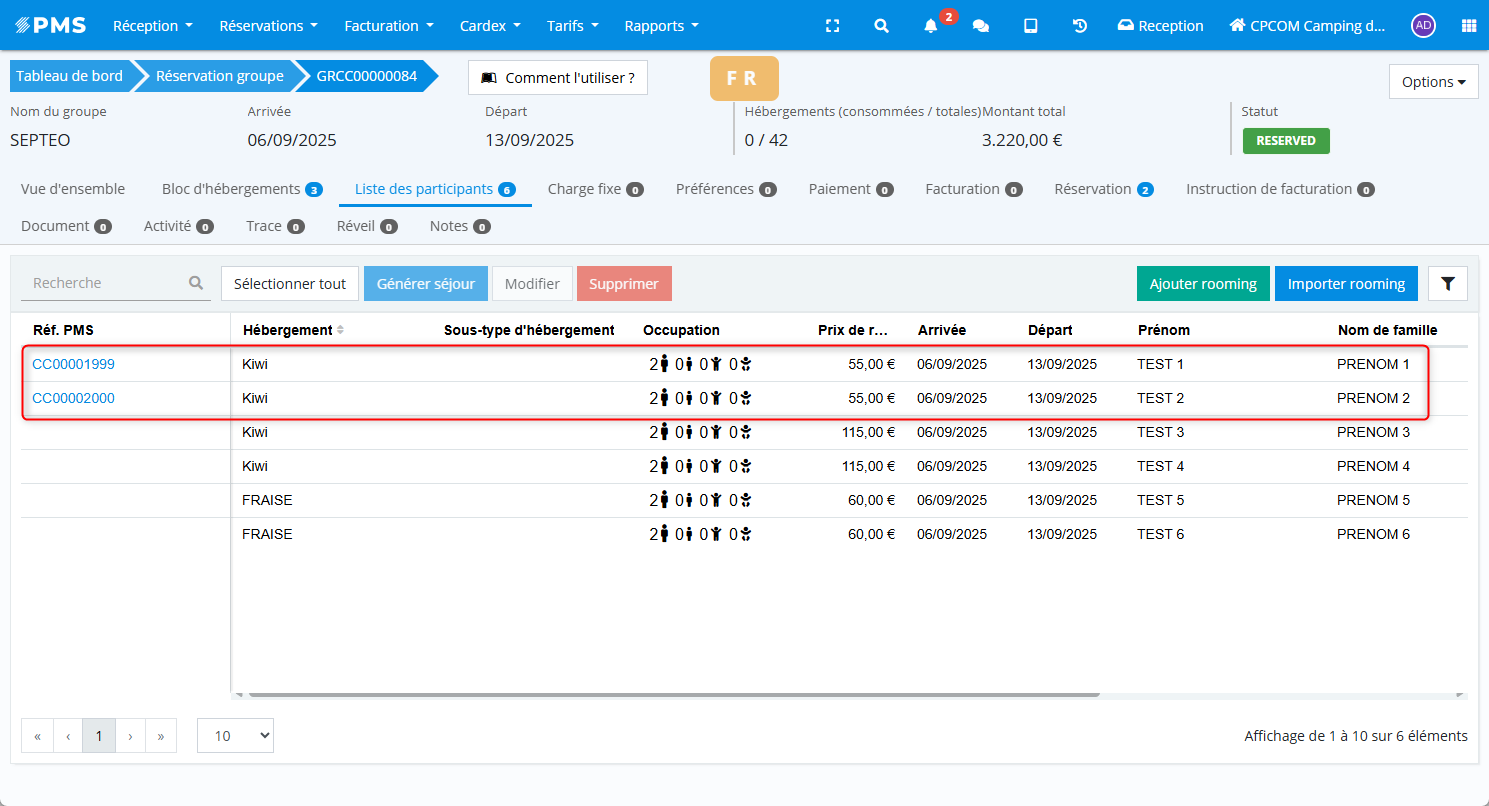Change the page size selector
The image size is (1489, 806).
pyautogui.click(x=235, y=736)
